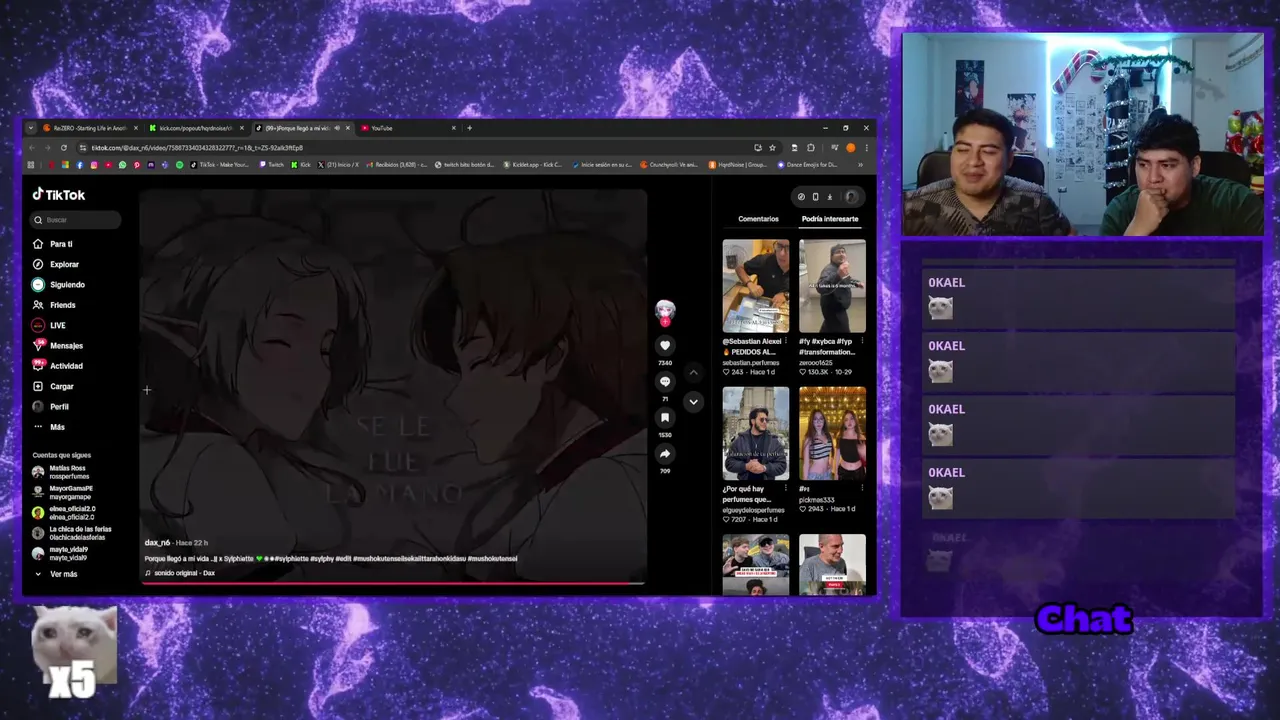Open options for pickmas333 video
1280x720 pixels.
[863, 489]
